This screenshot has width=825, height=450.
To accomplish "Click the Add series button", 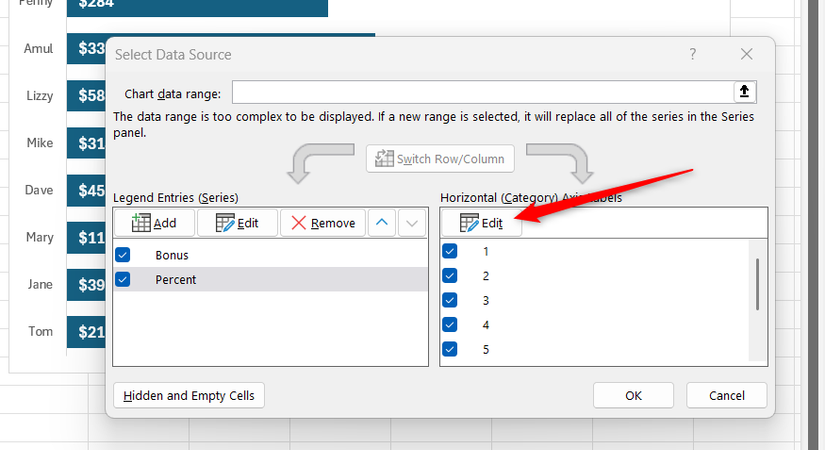I will 154,223.
